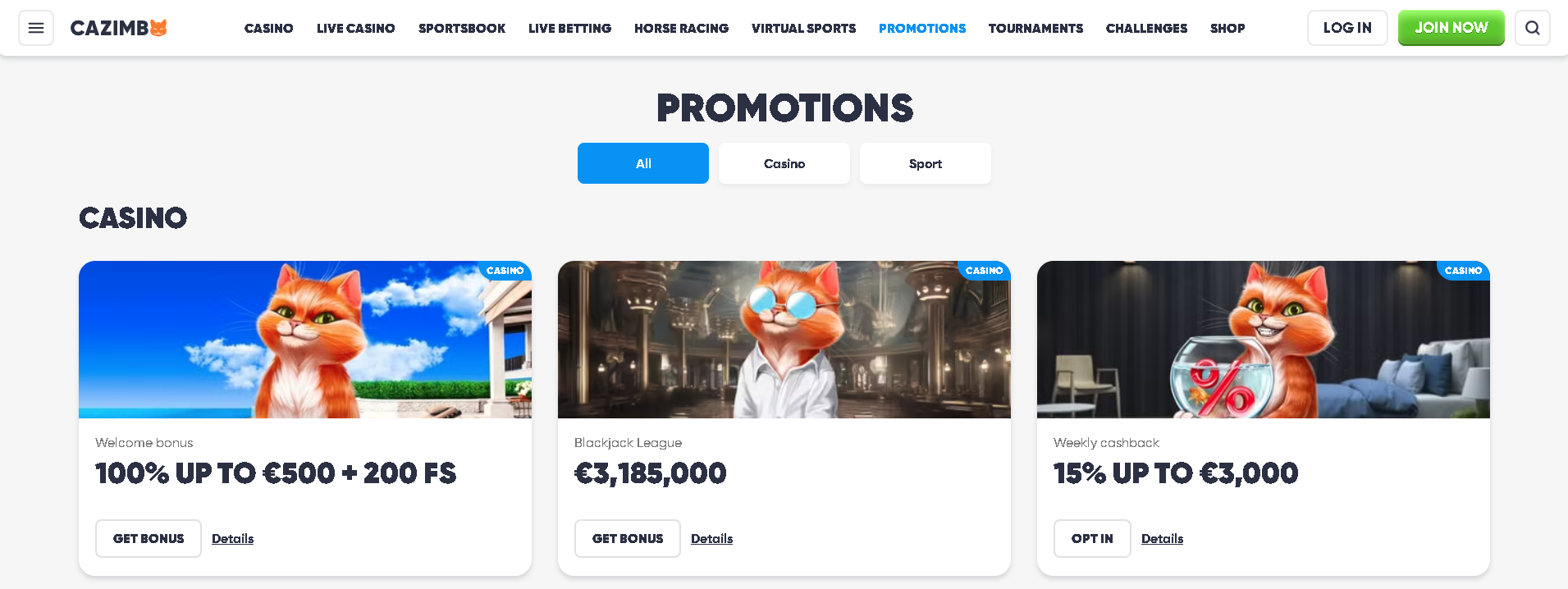1568x589 pixels.
Task: Open the hamburger side menu
Action: [x=36, y=28]
